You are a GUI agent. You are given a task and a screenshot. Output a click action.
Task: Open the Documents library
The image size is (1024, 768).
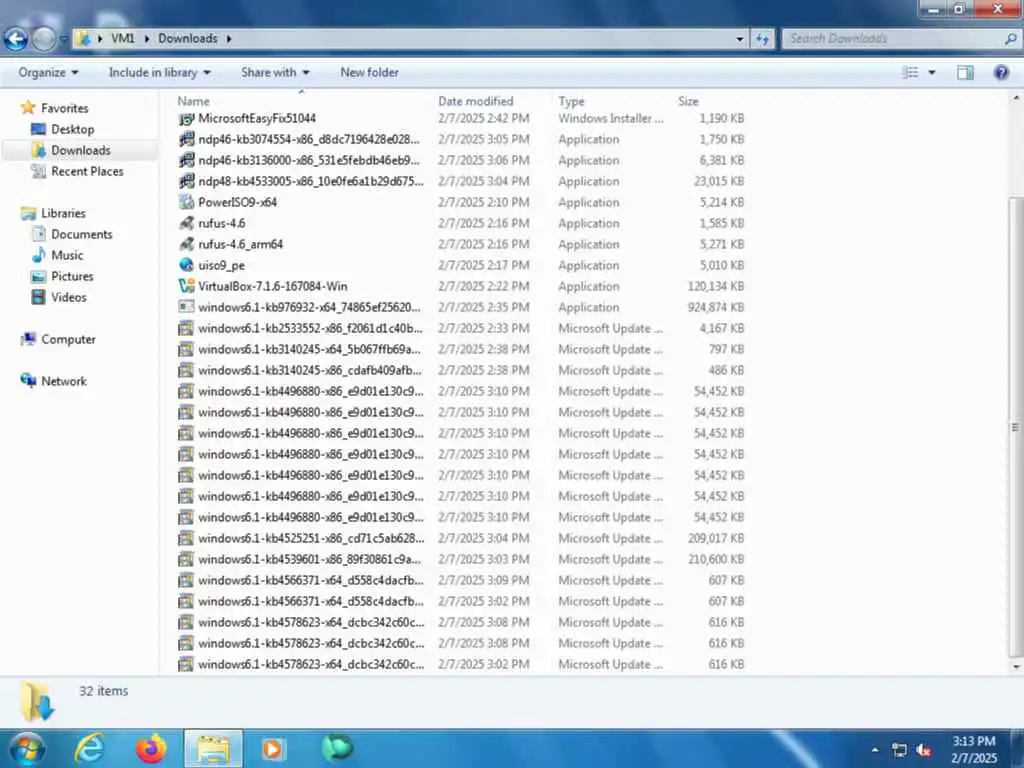(82, 234)
